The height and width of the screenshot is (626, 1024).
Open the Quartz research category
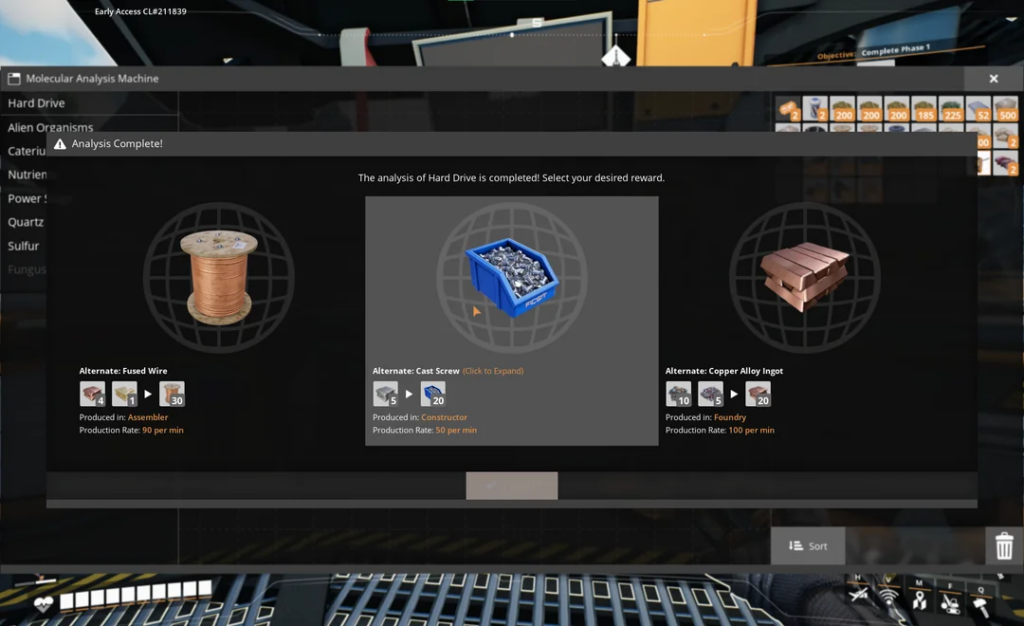pos(25,222)
